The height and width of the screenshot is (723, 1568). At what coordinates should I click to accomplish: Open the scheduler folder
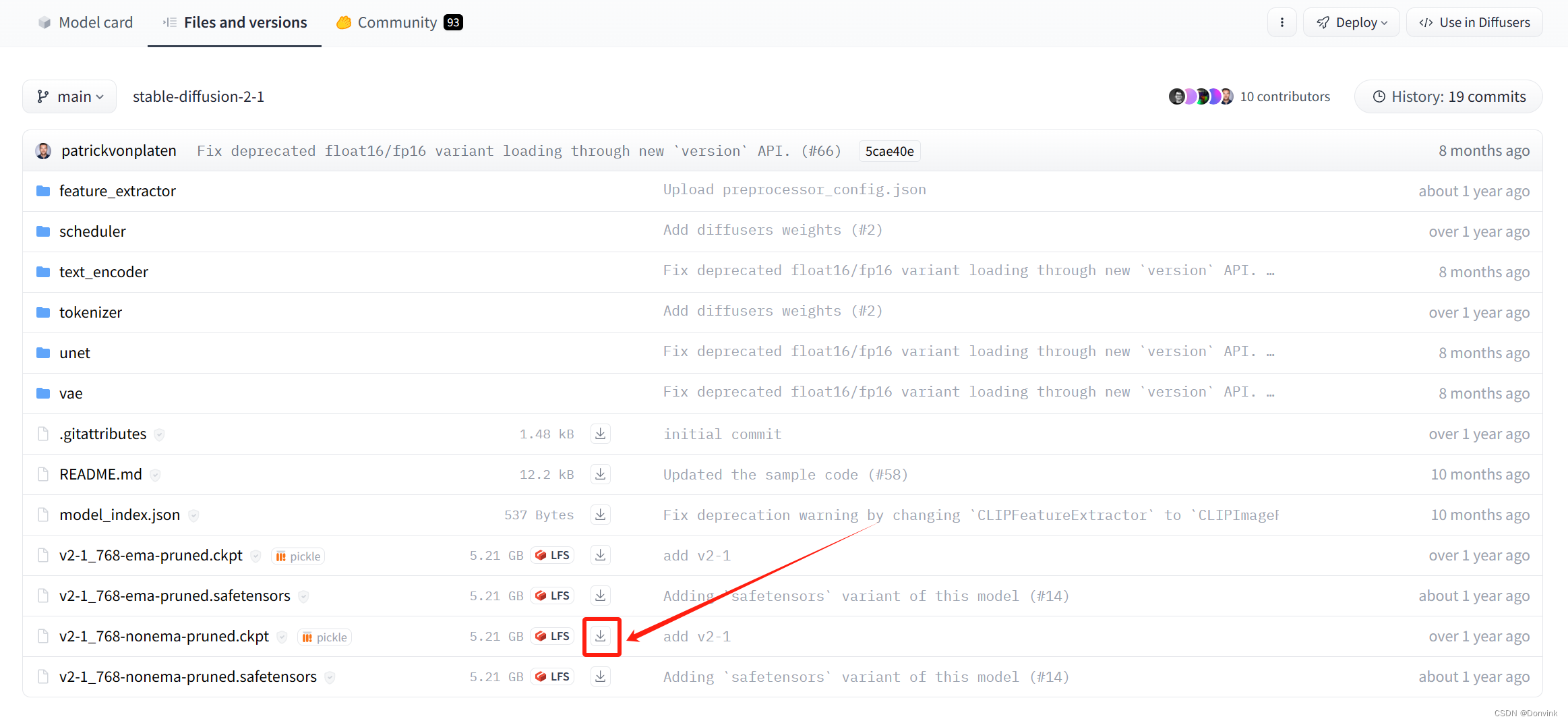point(92,231)
